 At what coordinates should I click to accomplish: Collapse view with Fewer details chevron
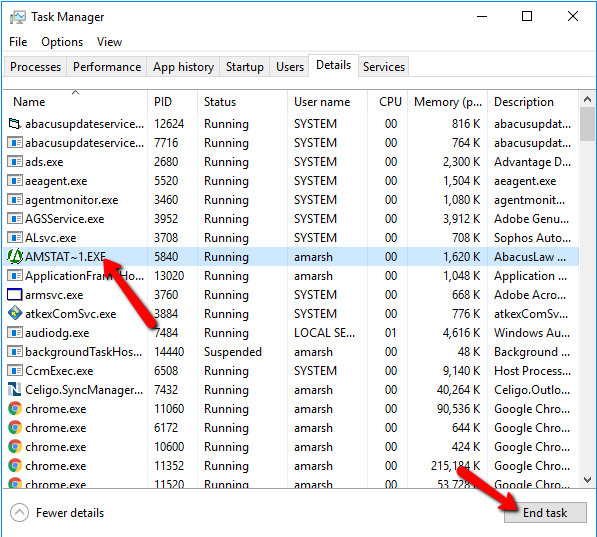click(19, 513)
